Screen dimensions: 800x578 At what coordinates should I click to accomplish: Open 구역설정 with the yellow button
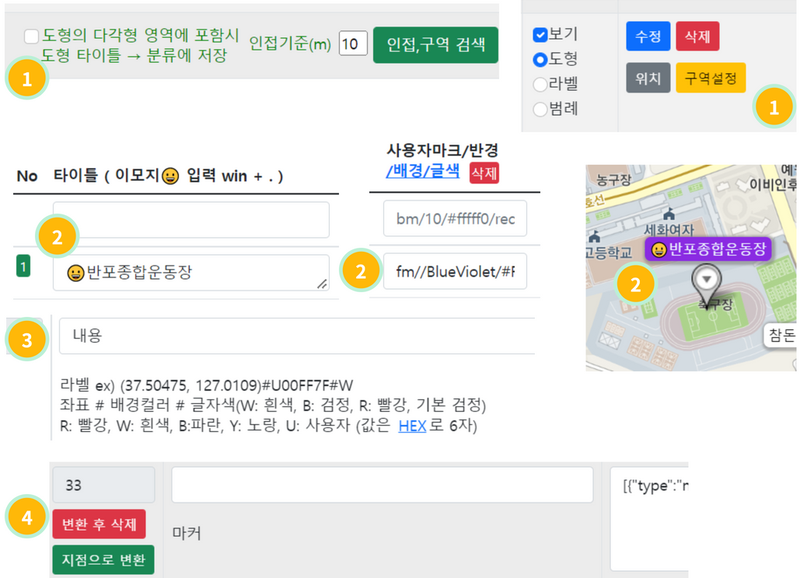[x=711, y=78]
